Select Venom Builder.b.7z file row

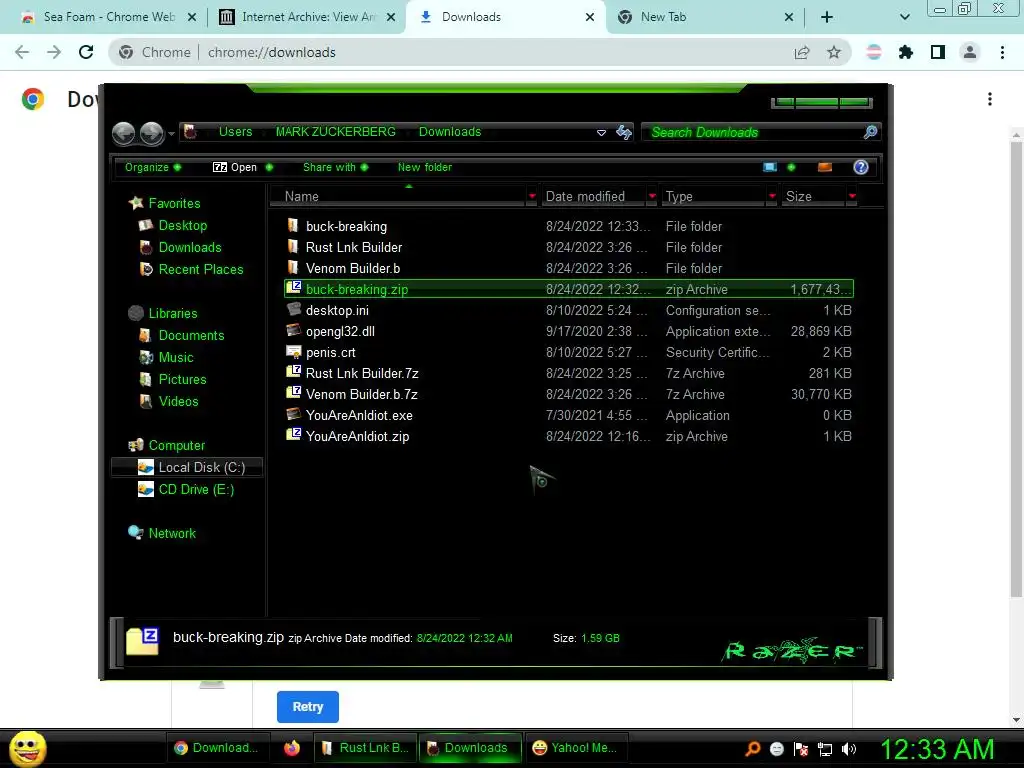[x=569, y=394]
